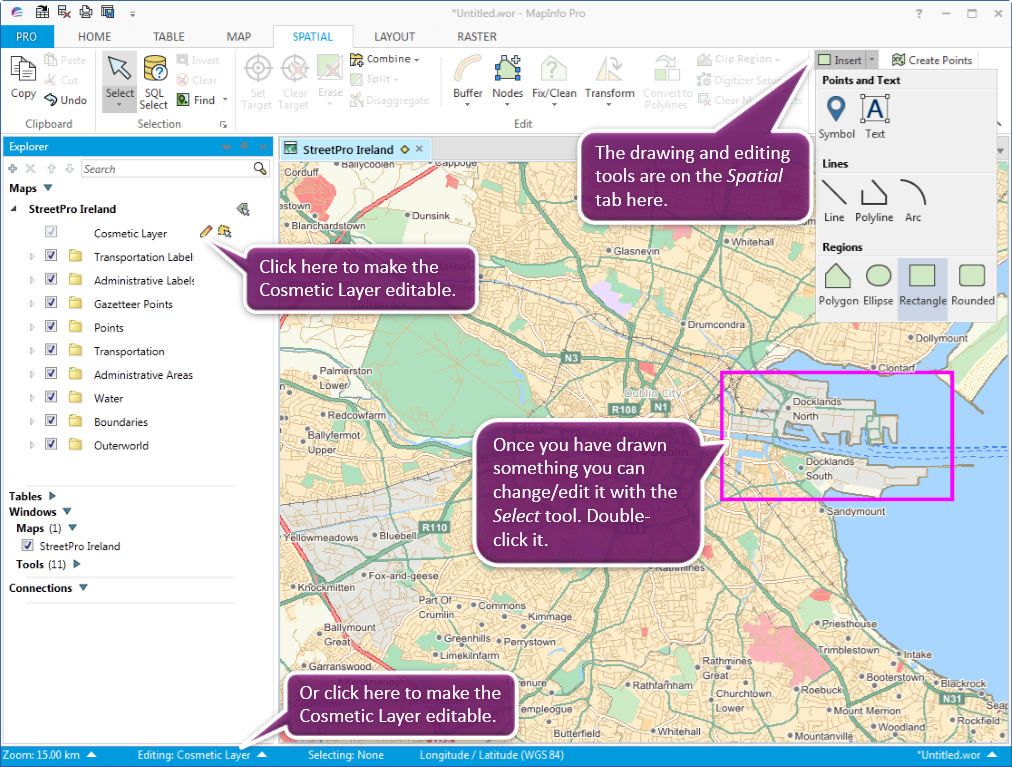Click Cosmetic Layer selectable icon
Viewport: 1012px width, 767px height.
tap(224, 231)
